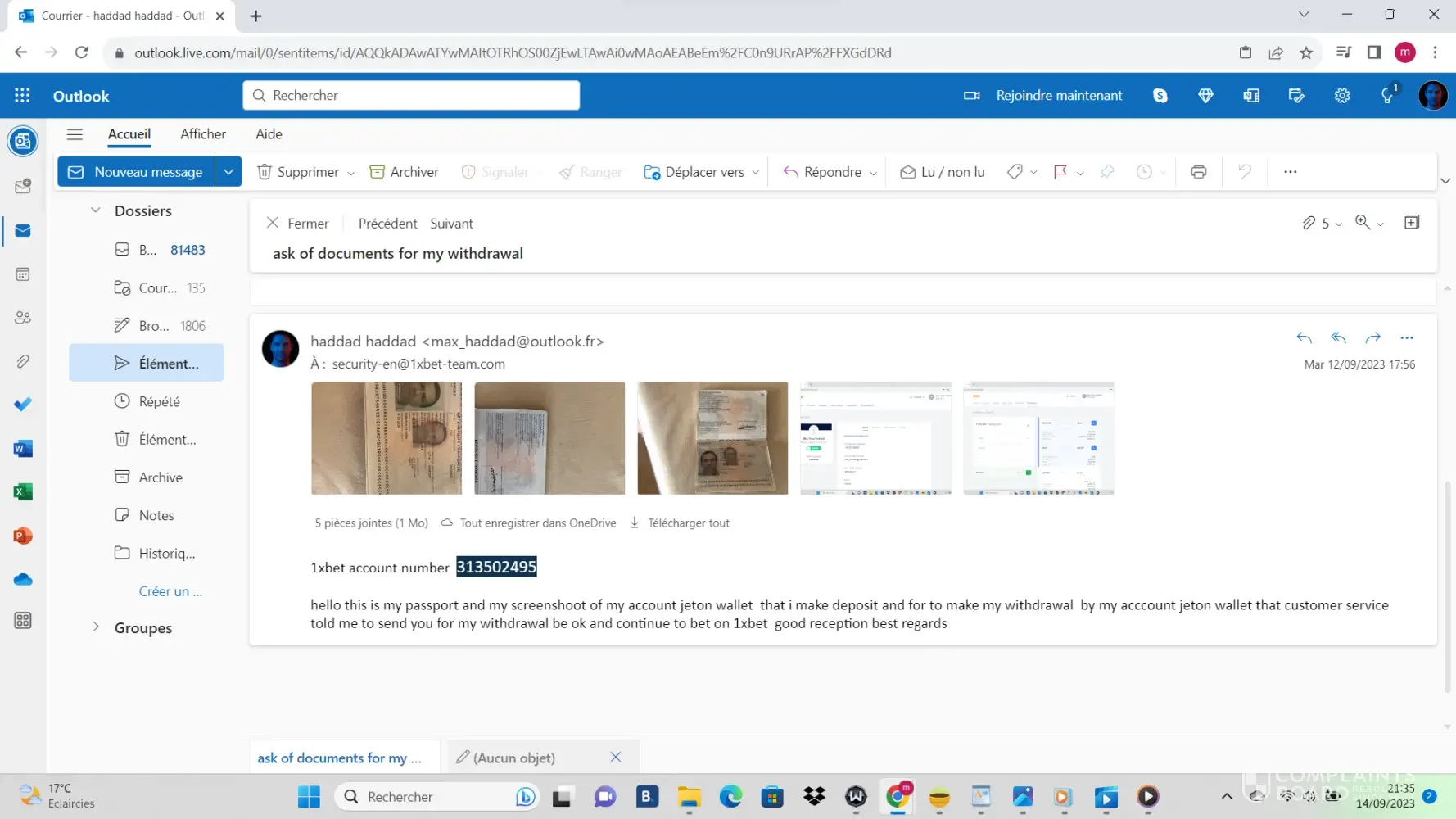The width and height of the screenshot is (1456, 819).
Task: Expand the Répondre dropdown arrow
Action: pyautogui.click(x=873, y=173)
